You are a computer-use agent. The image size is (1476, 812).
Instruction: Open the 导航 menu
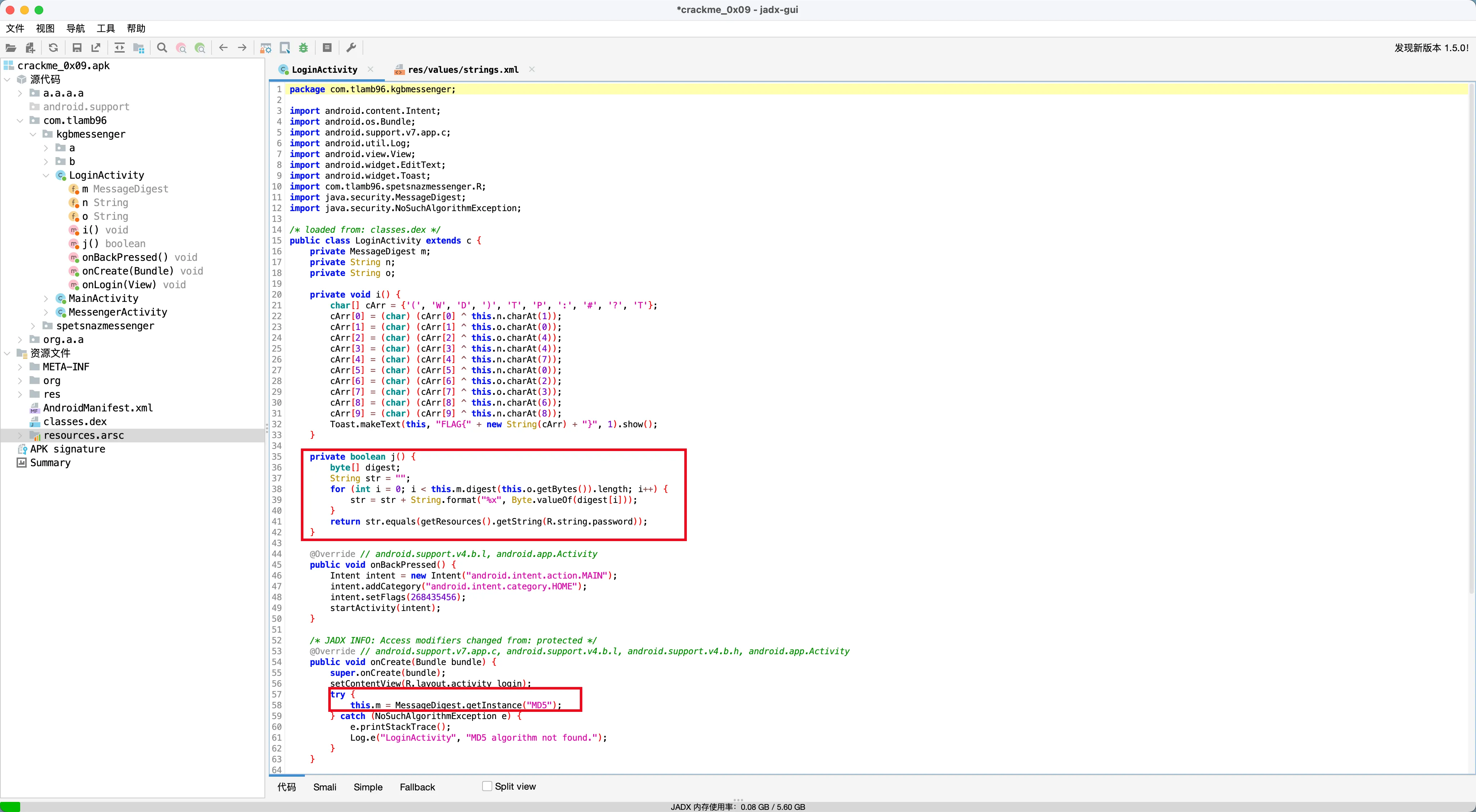pos(75,28)
